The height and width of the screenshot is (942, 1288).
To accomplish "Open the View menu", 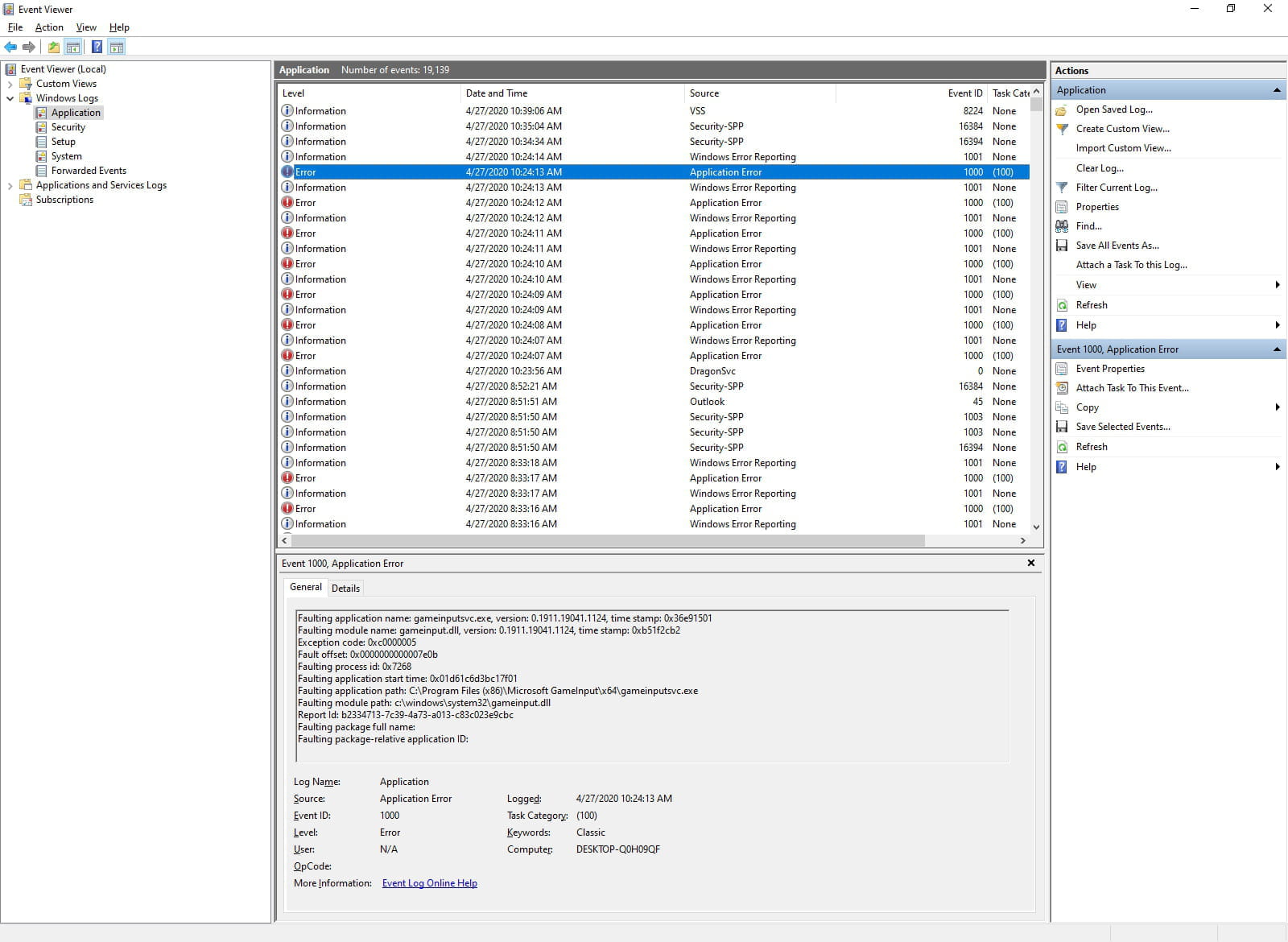I will click(x=86, y=27).
